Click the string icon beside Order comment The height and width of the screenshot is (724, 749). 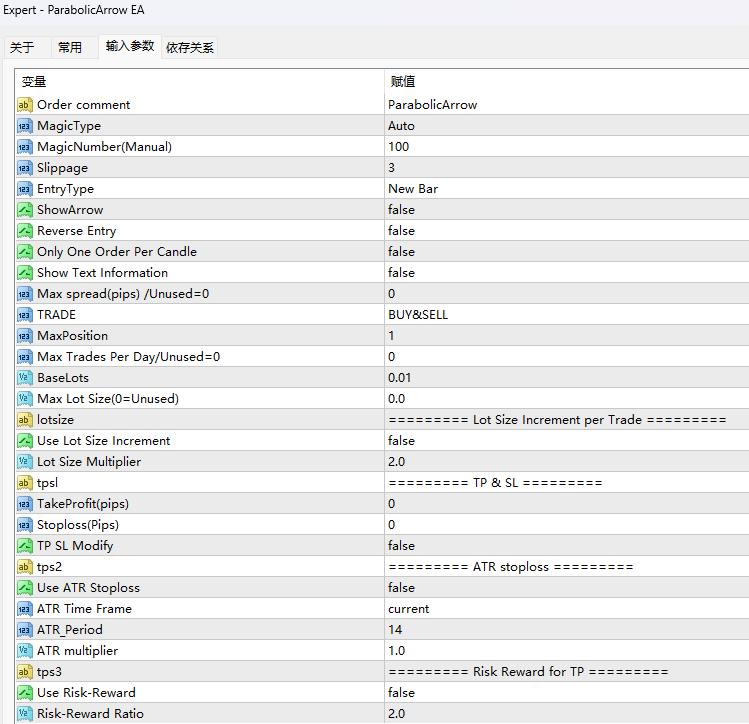(25, 105)
